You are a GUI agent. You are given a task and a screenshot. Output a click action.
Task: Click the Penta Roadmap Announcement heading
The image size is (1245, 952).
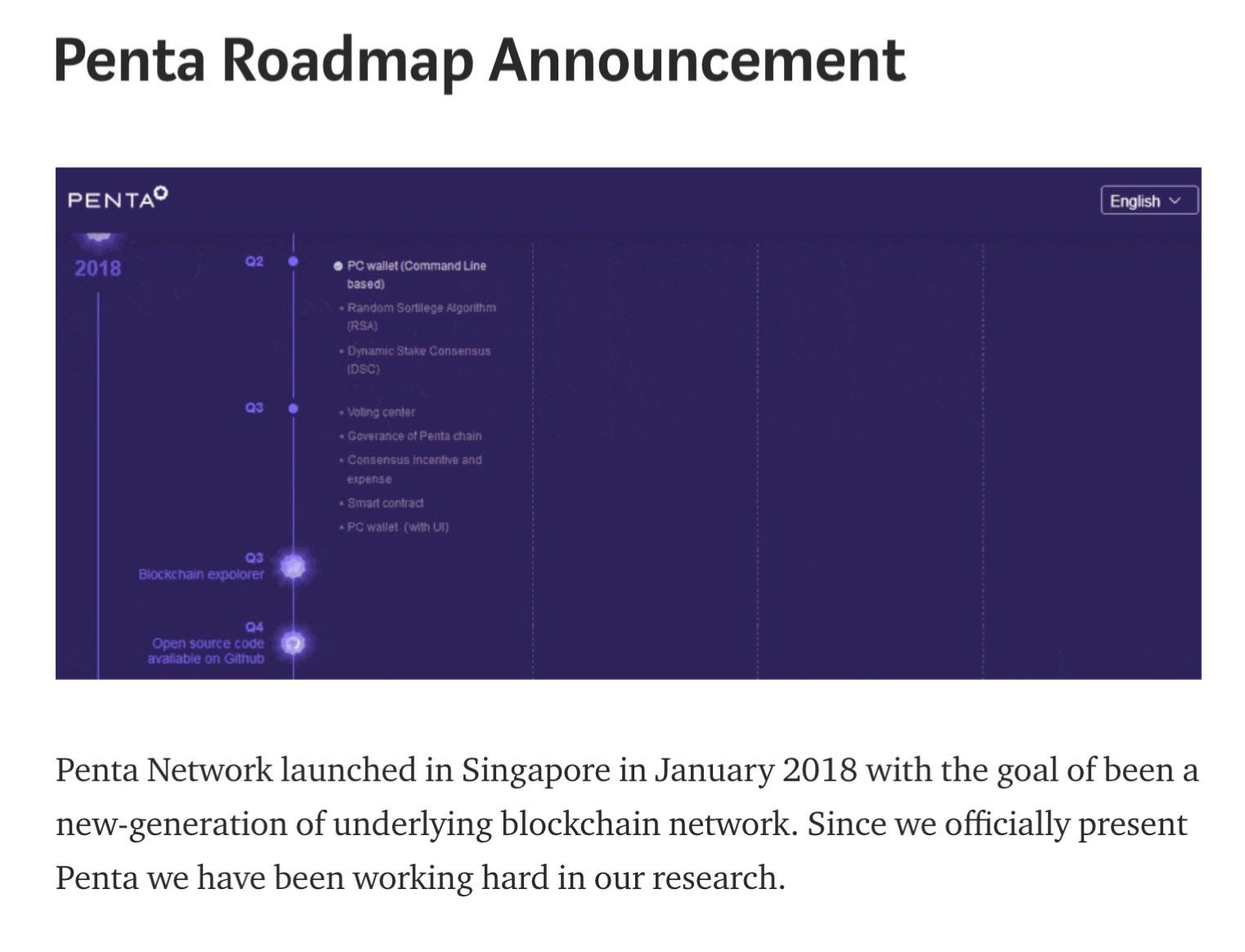coord(480,60)
